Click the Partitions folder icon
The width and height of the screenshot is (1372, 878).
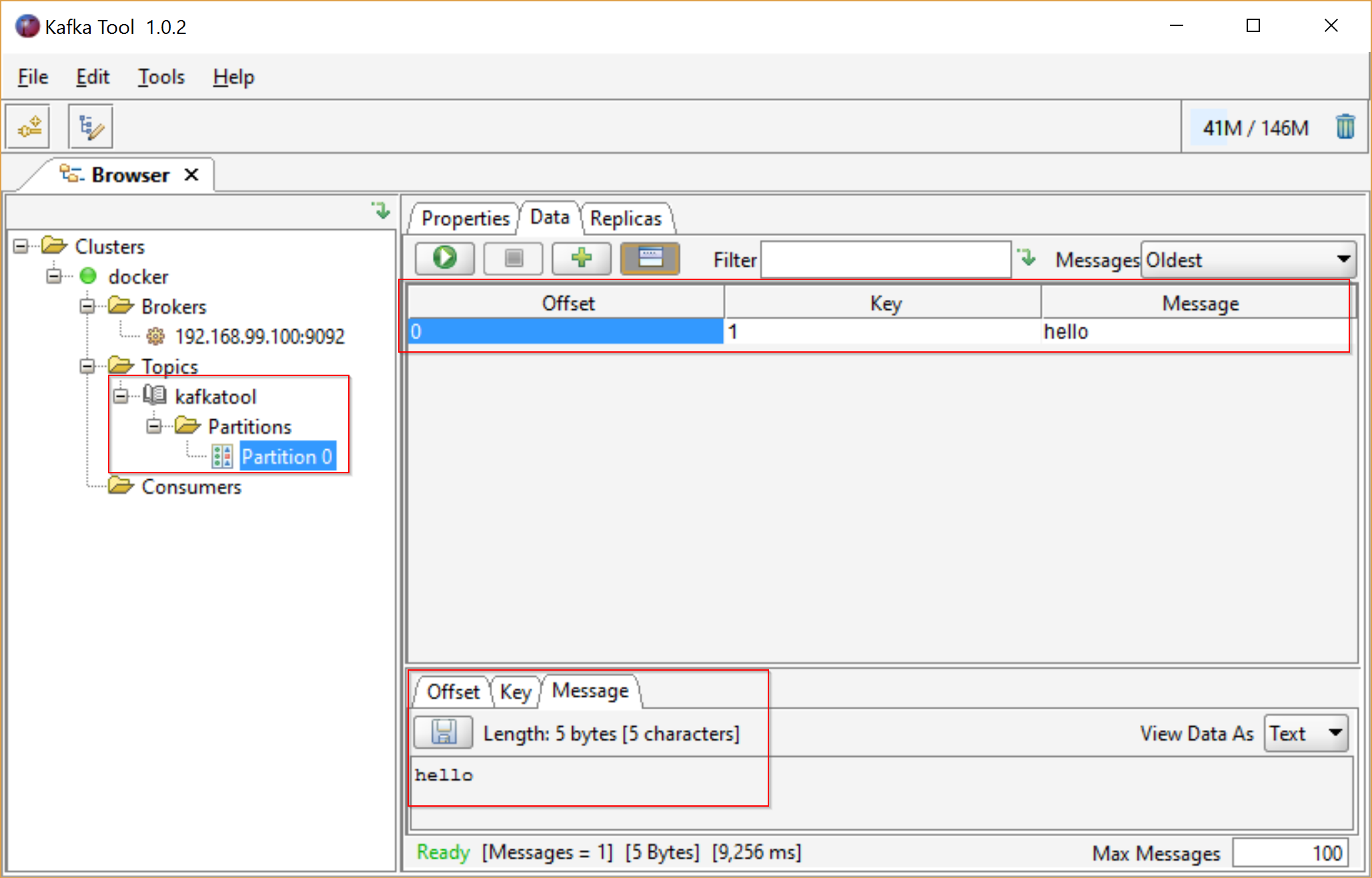(x=187, y=425)
